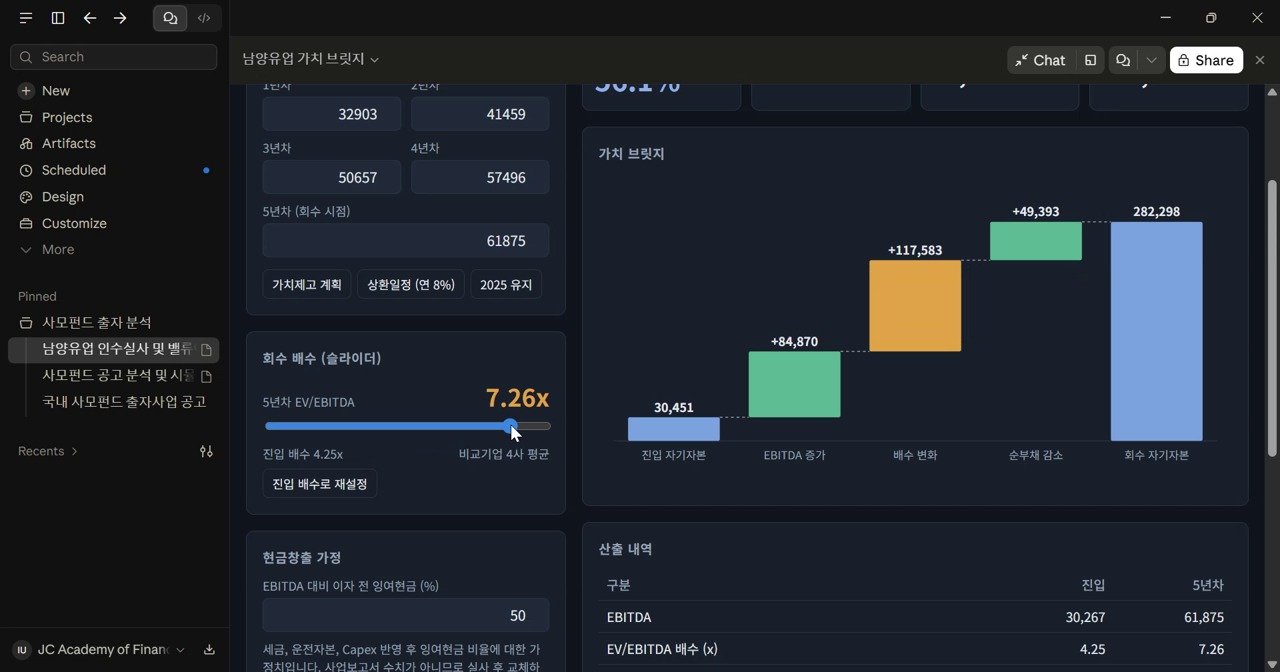Click the 회수 자기자본 bar 282,298
Screen dimensions: 1280x672
(1157, 331)
